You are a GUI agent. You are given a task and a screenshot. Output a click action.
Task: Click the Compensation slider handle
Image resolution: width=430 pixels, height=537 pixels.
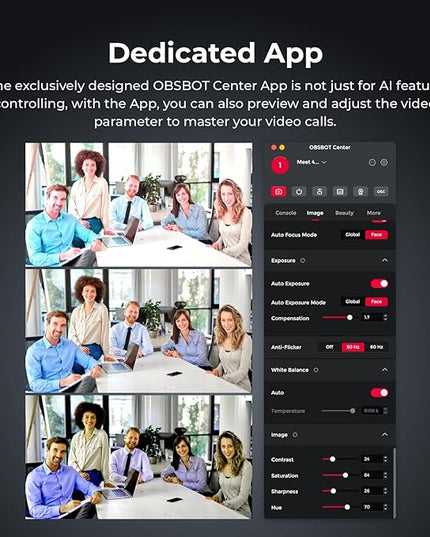point(350,317)
